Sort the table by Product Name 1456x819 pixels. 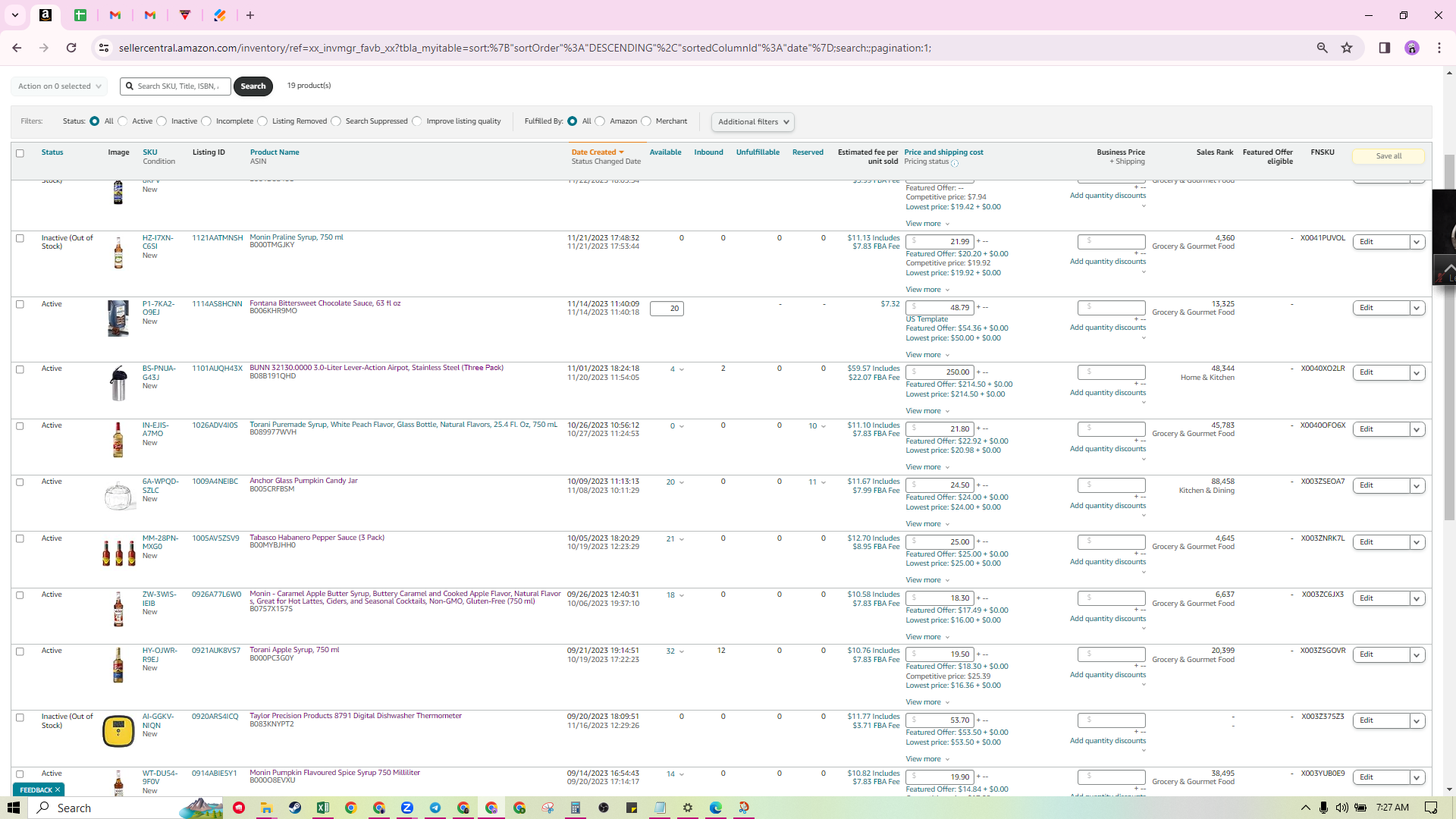click(275, 152)
